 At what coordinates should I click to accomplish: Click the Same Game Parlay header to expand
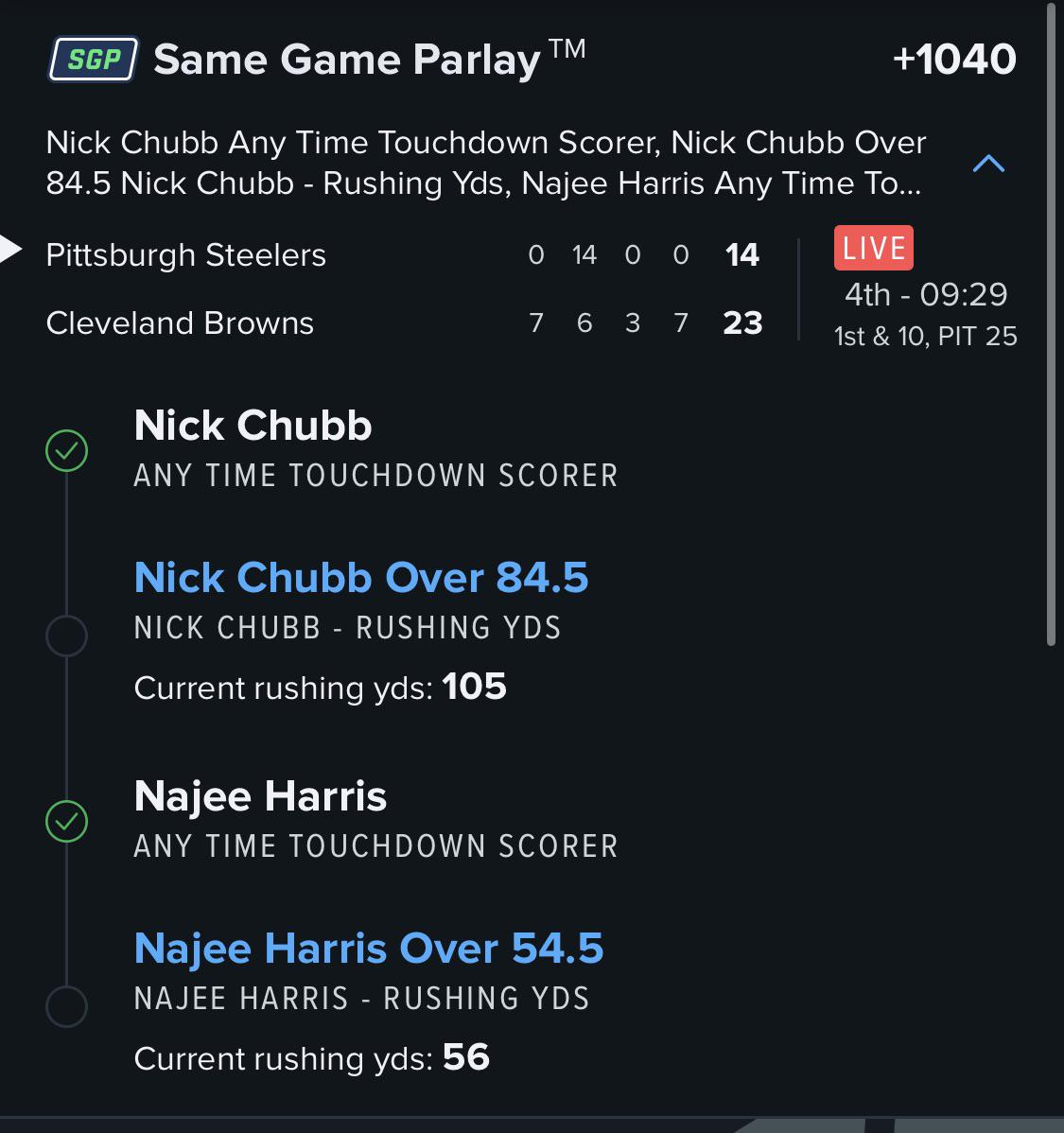[369, 59]
